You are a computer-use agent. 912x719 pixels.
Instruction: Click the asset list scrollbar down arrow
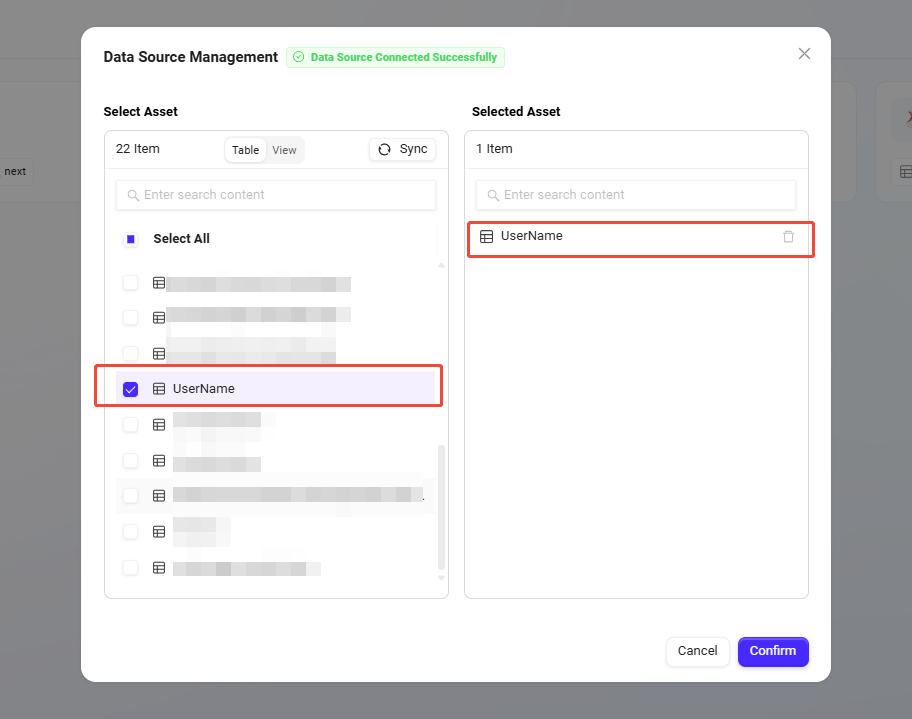(442, 577)
